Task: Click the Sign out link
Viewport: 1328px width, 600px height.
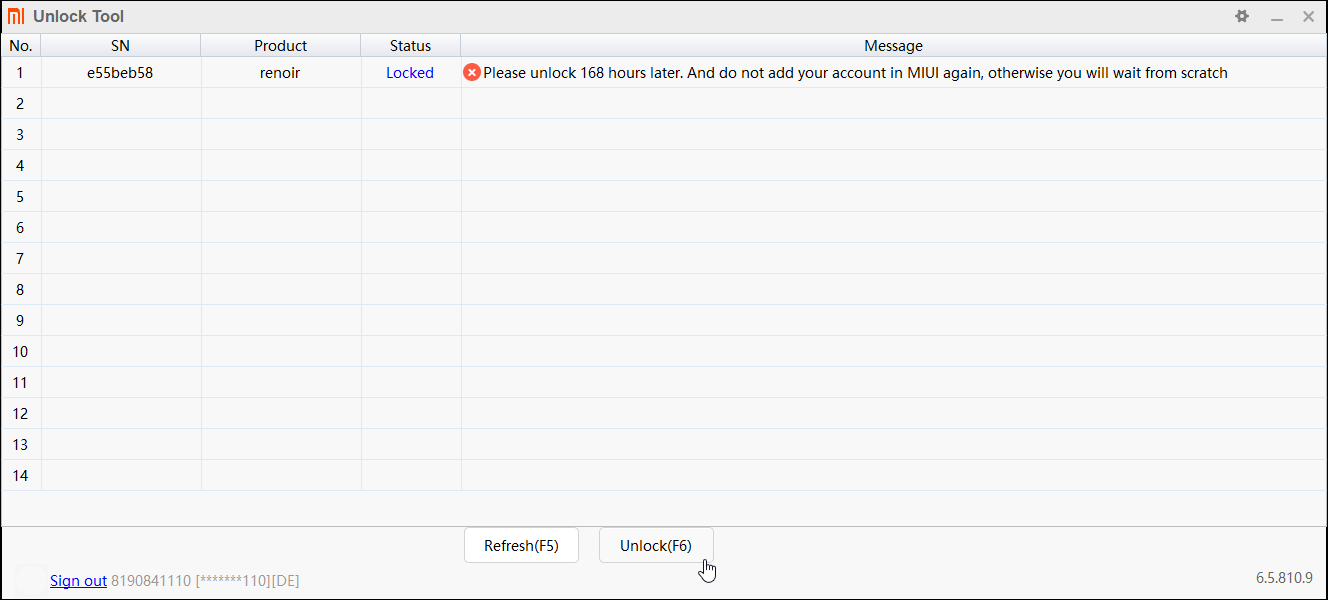Action: pyautogui.click(x=78, y=581)
